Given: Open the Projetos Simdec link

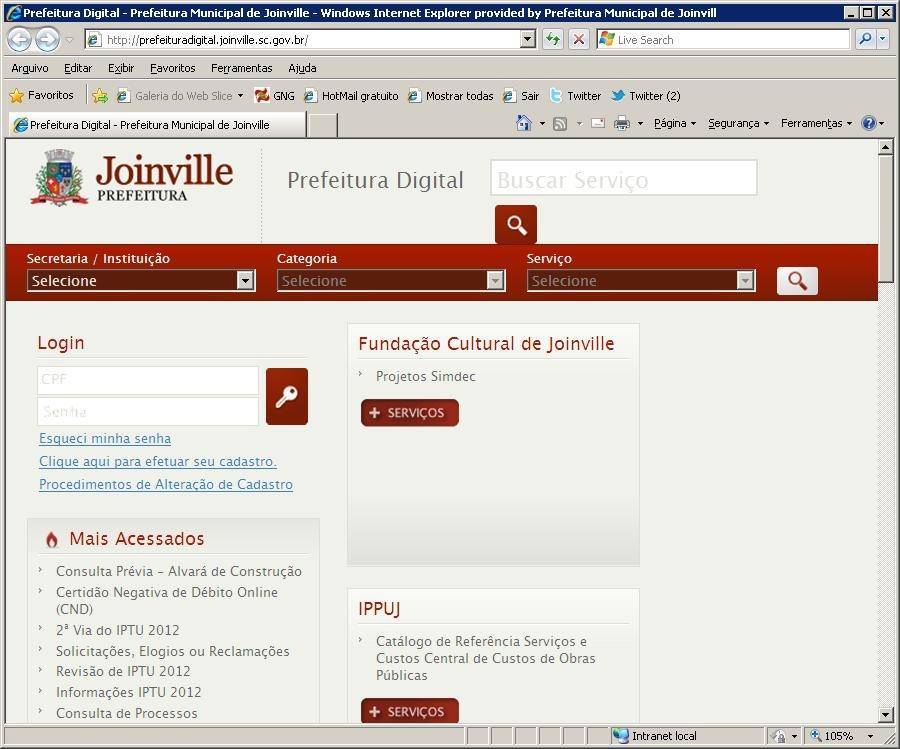Looking at the screenshot, I should pos(425,377).
